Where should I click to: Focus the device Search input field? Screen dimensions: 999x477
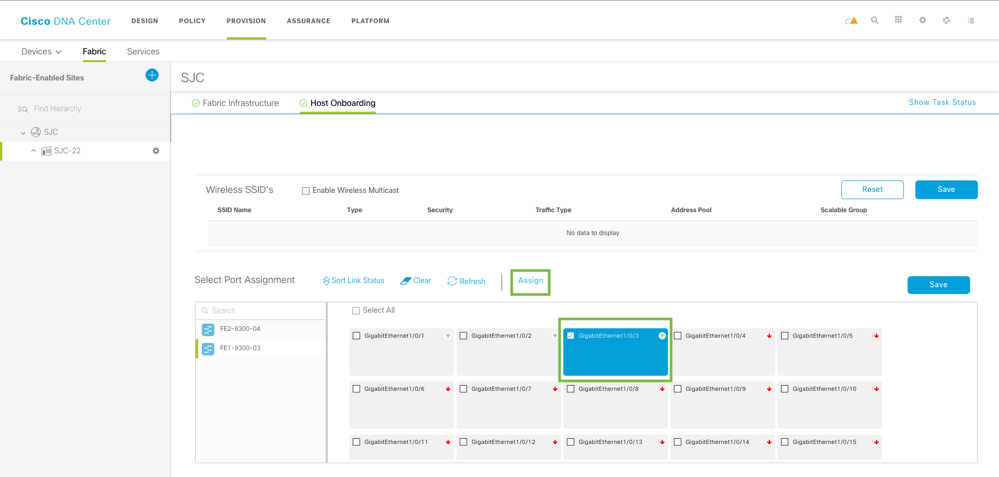click(261, 311)
